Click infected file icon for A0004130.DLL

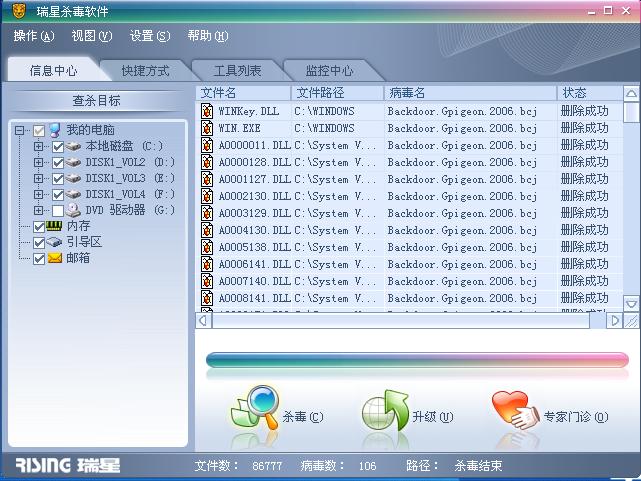point(207,230)
